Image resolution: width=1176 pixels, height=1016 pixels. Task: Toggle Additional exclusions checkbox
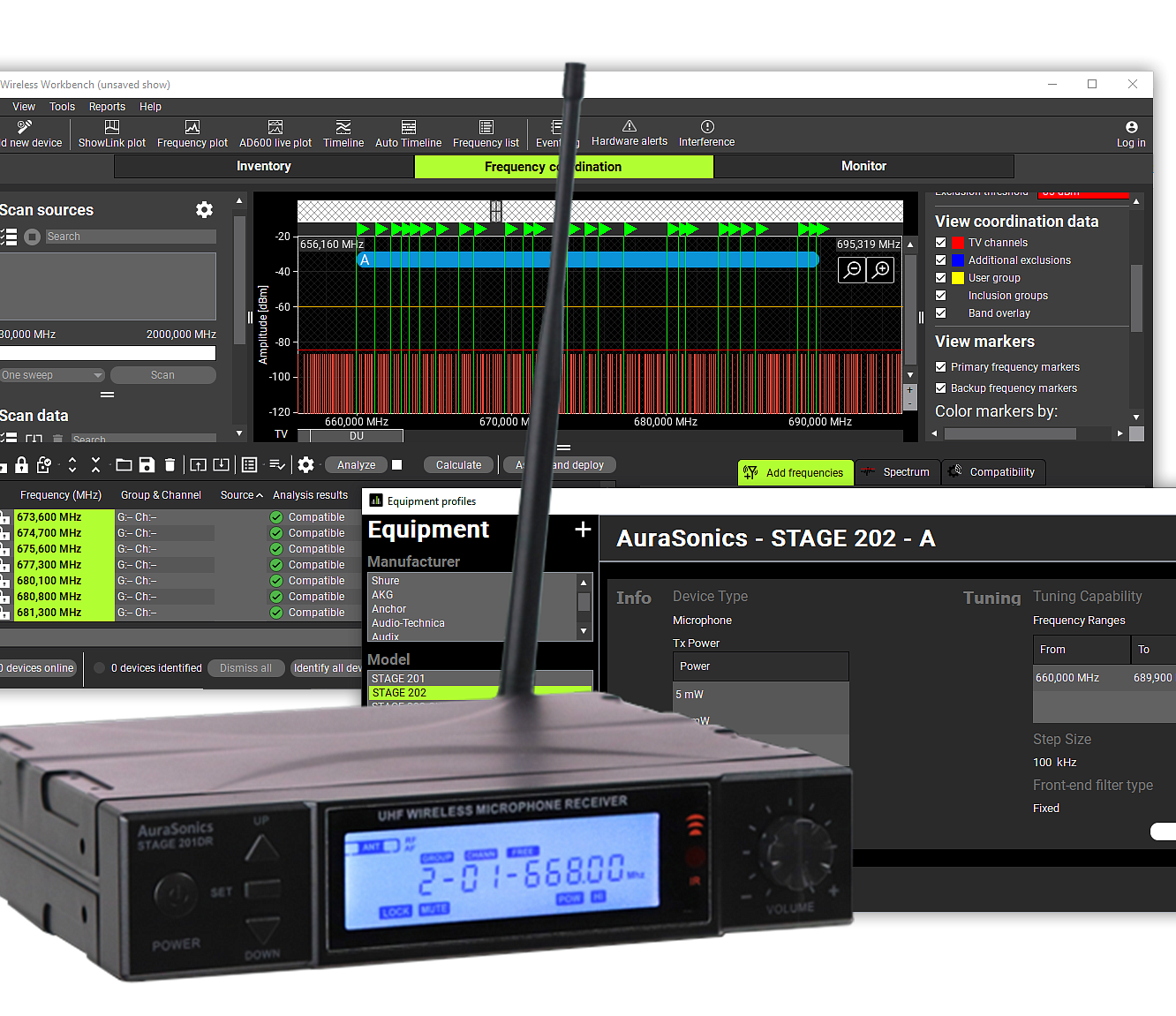pos(941,260)
